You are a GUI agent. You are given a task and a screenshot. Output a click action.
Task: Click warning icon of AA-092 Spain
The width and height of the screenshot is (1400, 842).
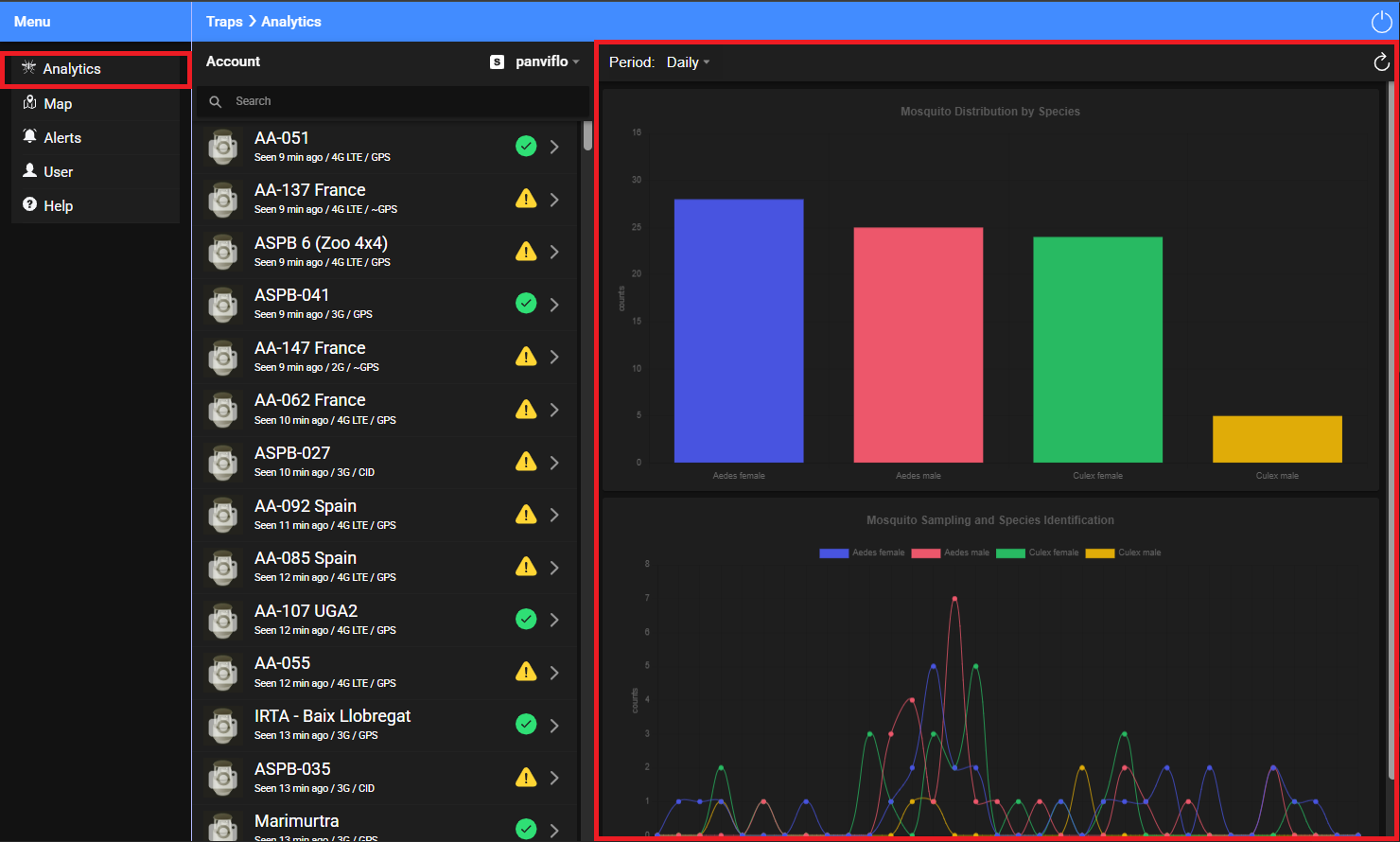click(x=526, y=514)
